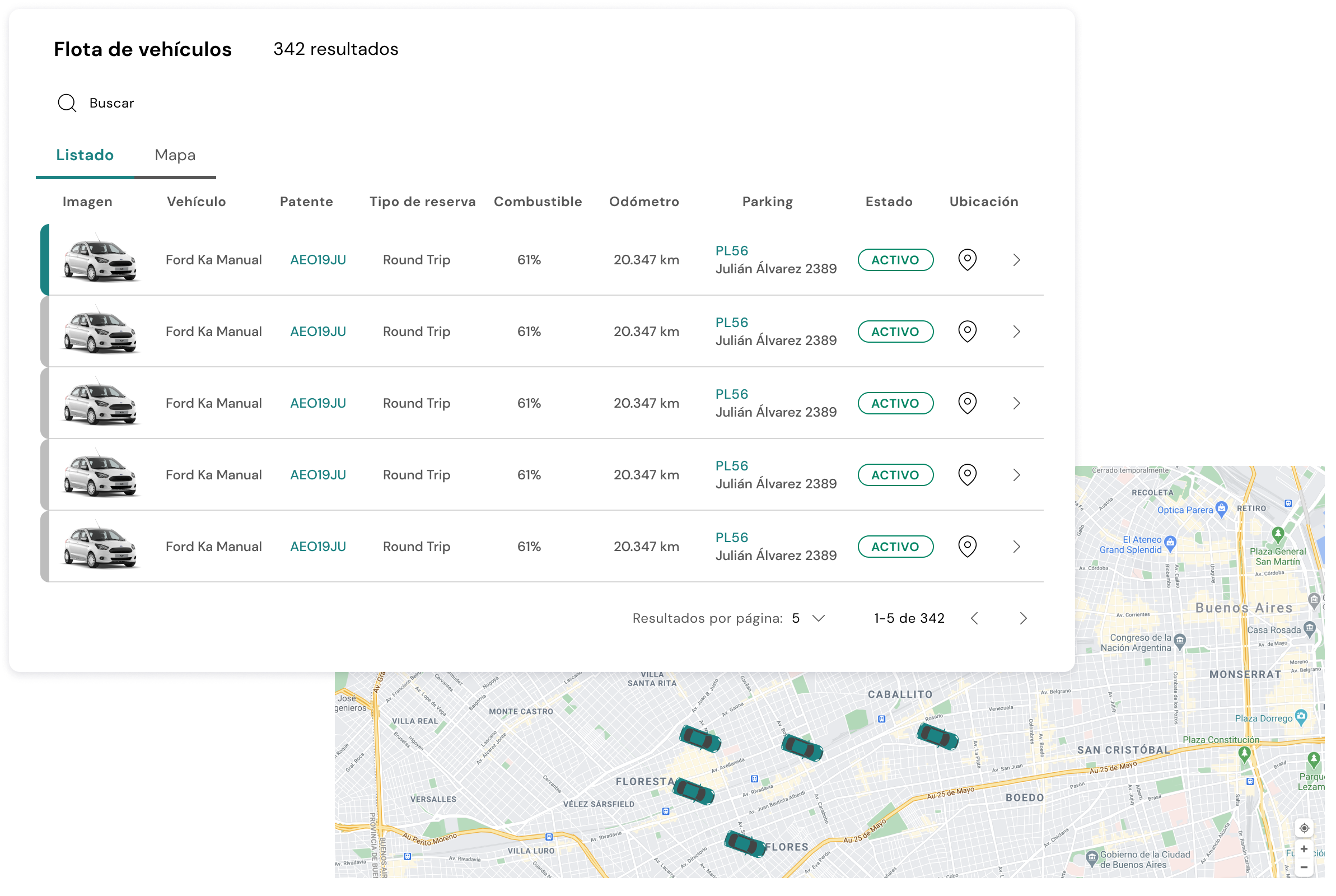
Task: Click the search magnifier icon
Action: click(x=67, y=102)
